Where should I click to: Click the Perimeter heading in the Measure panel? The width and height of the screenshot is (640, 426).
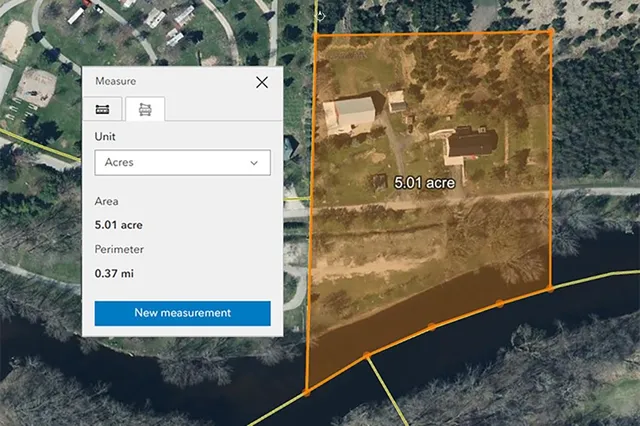(x=119, y=249)
